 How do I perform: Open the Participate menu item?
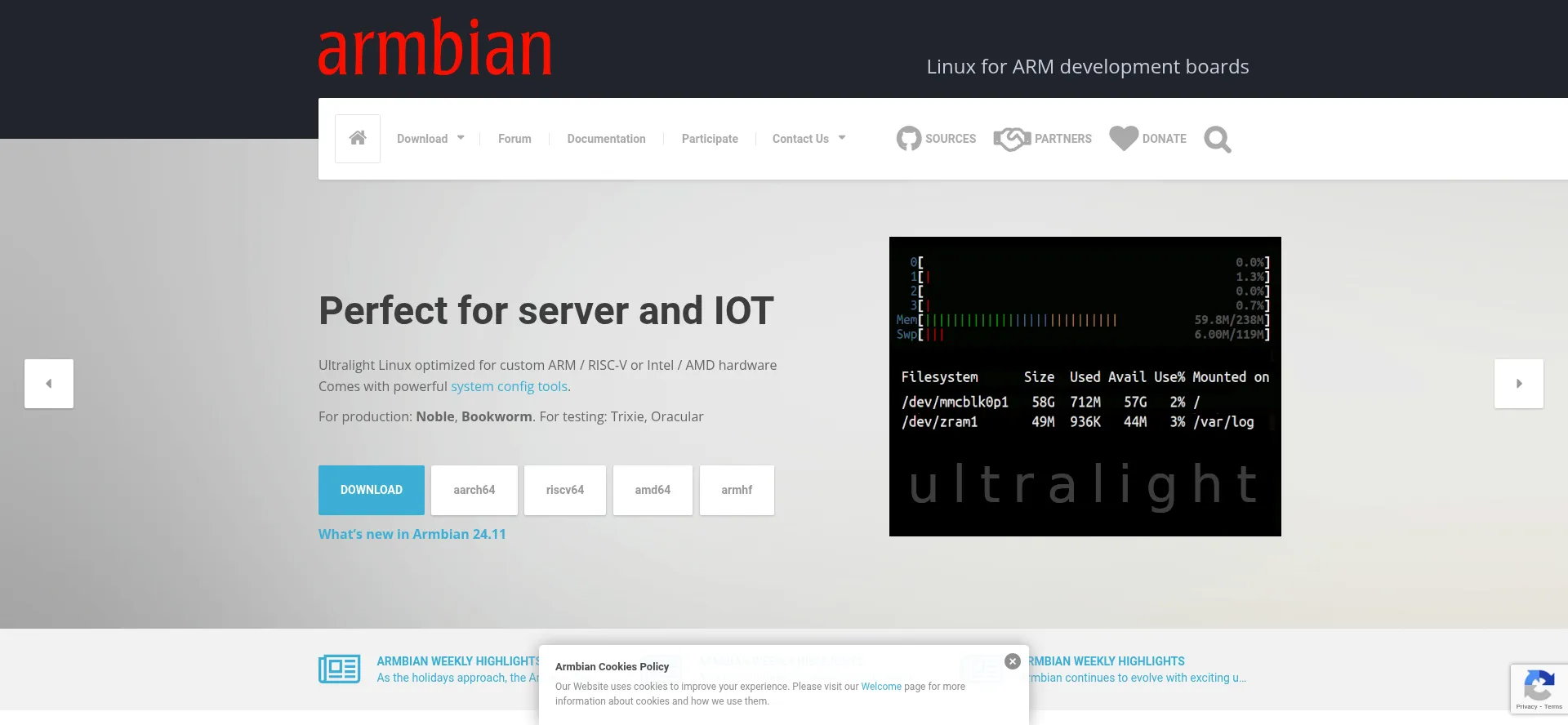[x=710, y=139]
